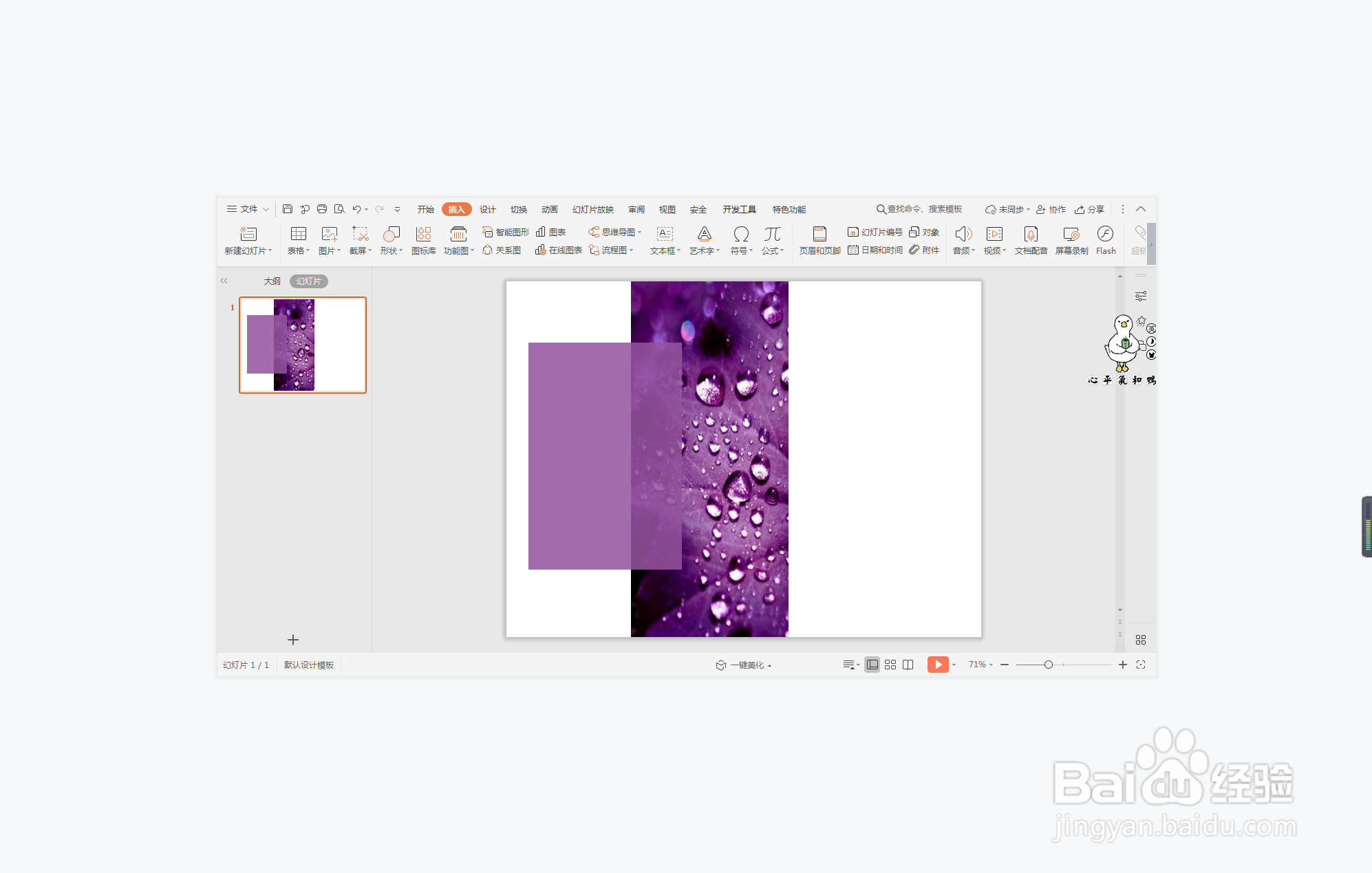This screenshot has height=873, width=1372.
Task: Click the print preview icon
Action: tap(339, 209)
